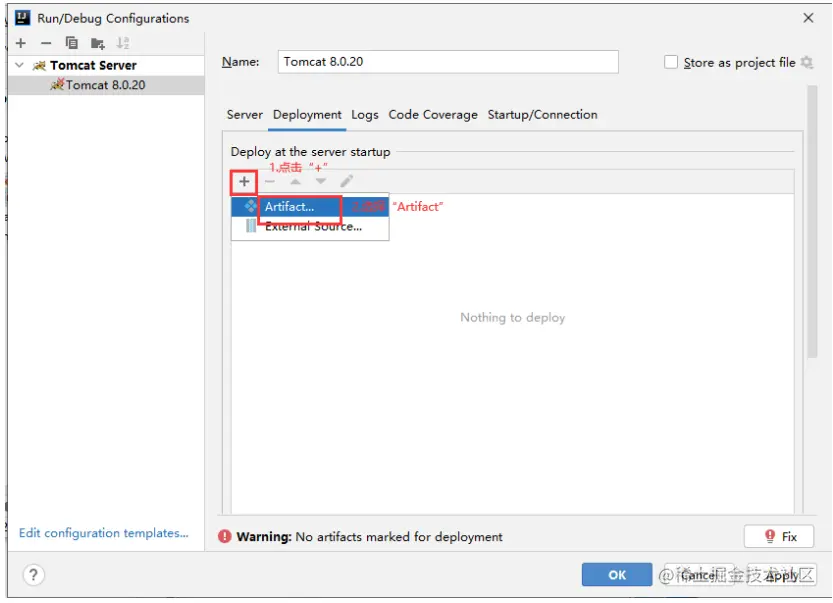The image size is (833, 603).
Task: Open the Startup/Connection tab
Action: pyautogui.click(x=542, y=115)
